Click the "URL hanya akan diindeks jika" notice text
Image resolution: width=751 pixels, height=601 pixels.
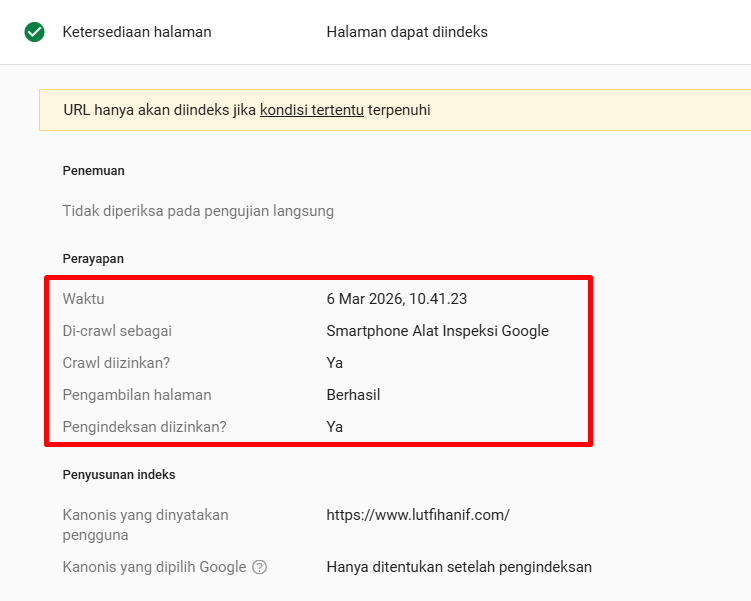(x=159, y=110)
